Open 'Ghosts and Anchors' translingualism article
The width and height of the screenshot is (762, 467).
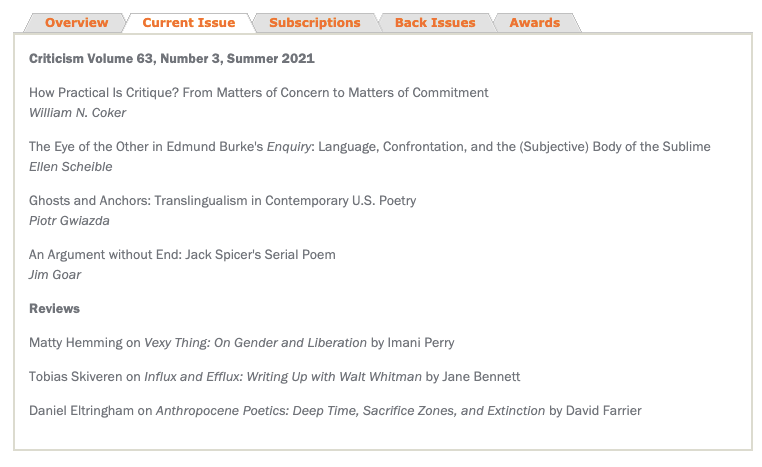pyautogui.click(x=222, y=201)
